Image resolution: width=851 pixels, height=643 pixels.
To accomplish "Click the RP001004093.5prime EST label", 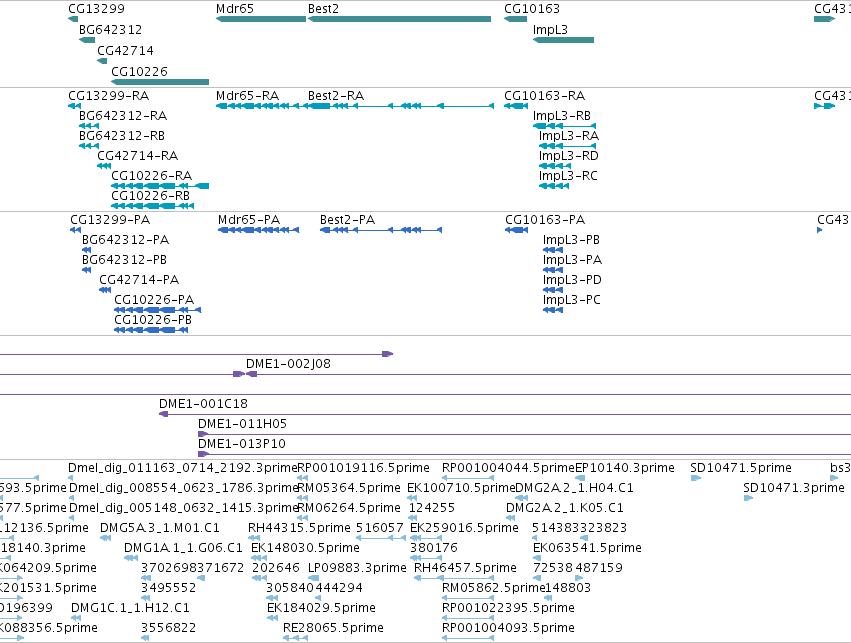I will [508, 628].
